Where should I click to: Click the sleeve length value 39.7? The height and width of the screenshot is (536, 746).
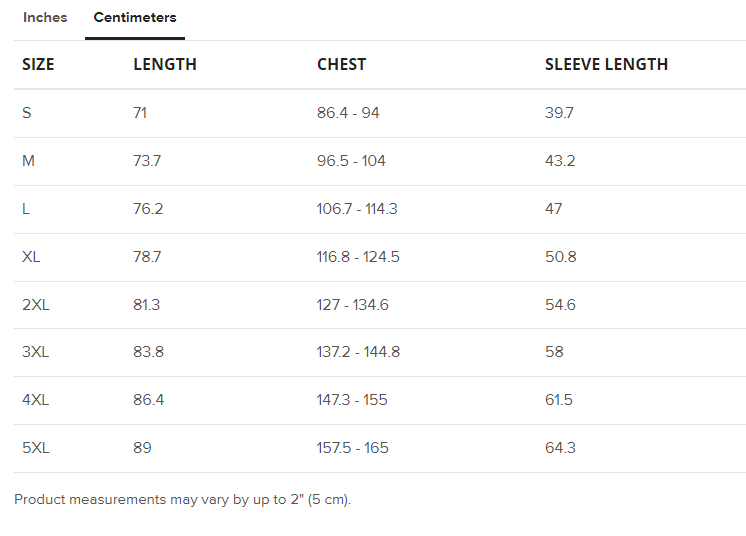(x=559, y=113)
